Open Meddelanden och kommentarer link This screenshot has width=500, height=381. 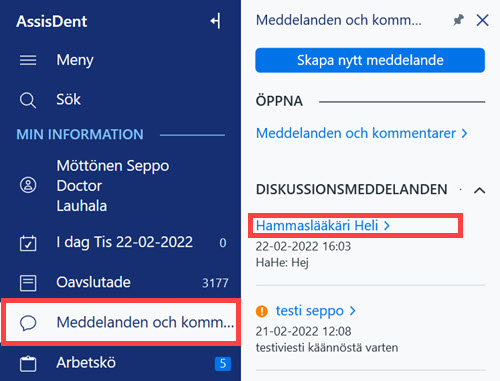[362, 133]
